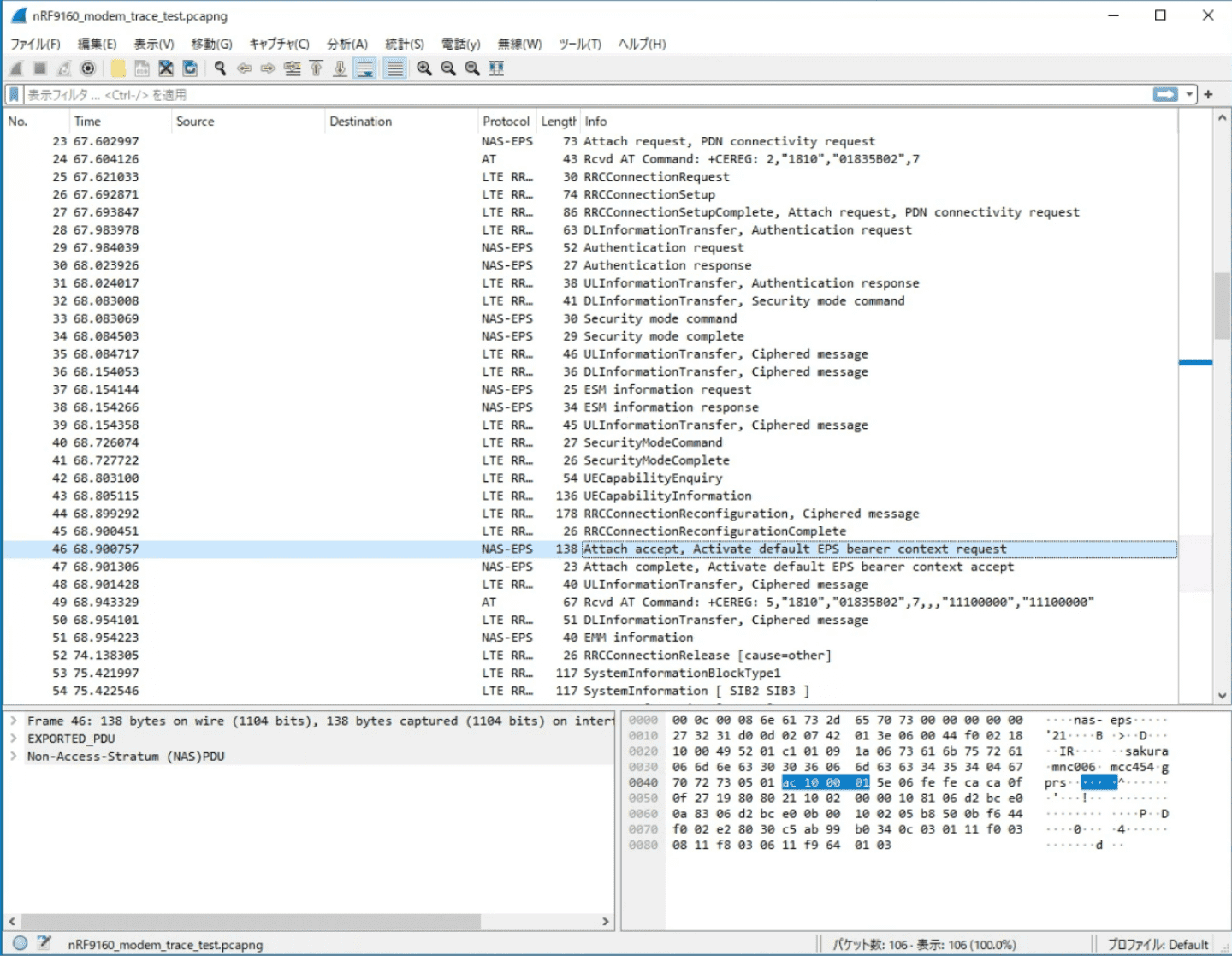Click the プロファイル: Default status text
The height and width of the screenshot is (956, 1232).
pyautogui.click(x=1158, y=945)
